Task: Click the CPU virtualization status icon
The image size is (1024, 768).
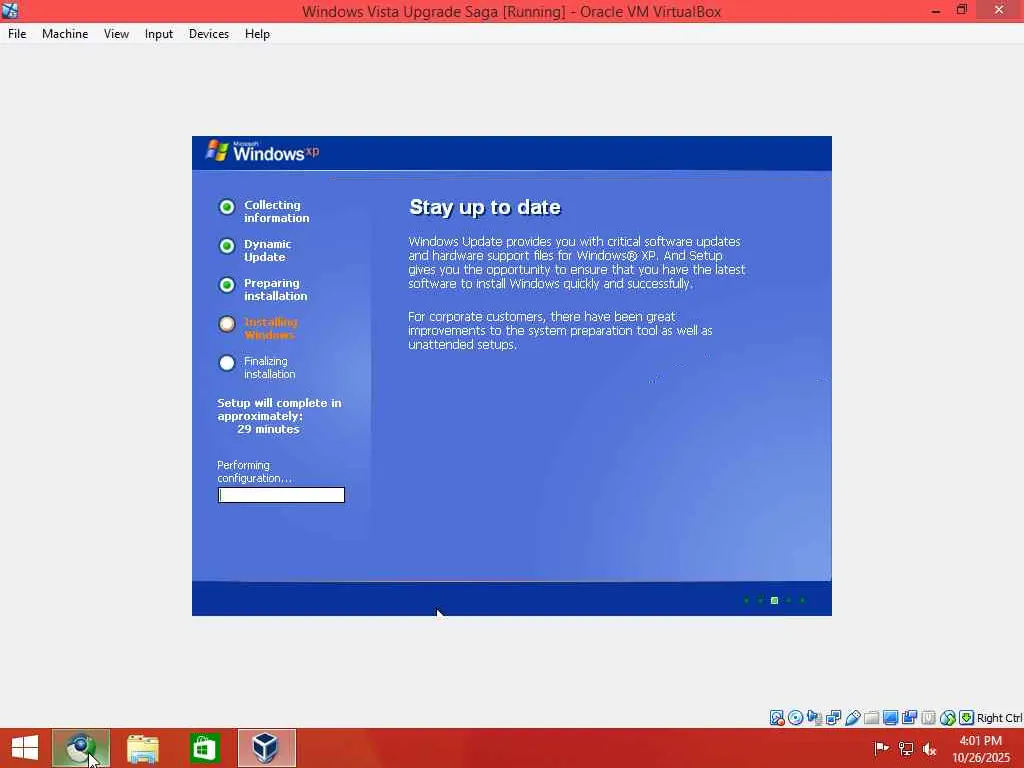Action: click(928, 718)
